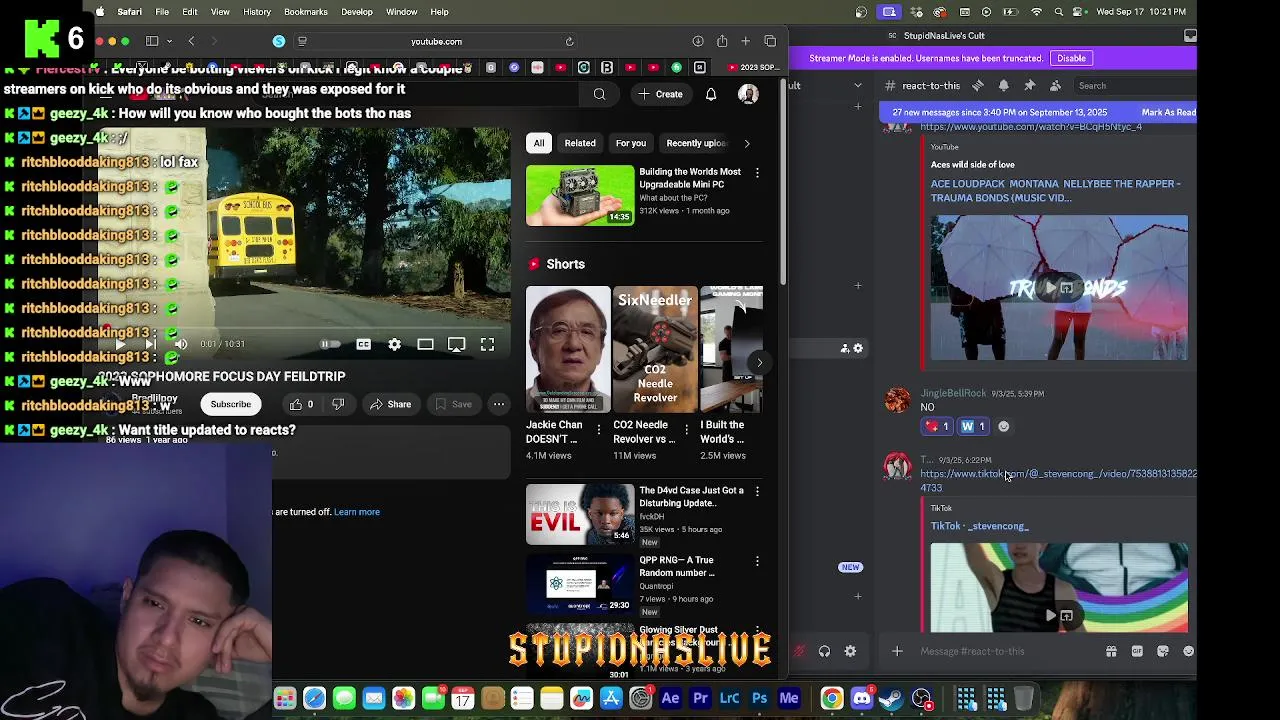Open YouTube player settings gear
Viewport: 1280px width, 720px height.
coord(394,344)
